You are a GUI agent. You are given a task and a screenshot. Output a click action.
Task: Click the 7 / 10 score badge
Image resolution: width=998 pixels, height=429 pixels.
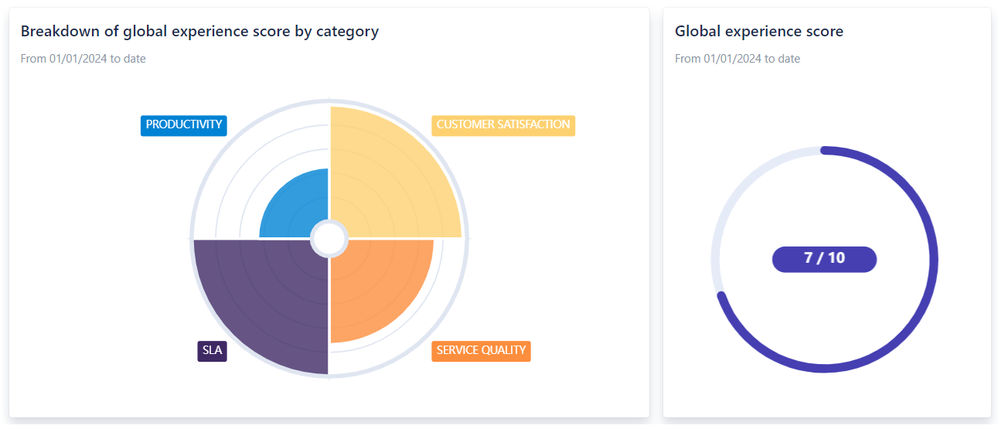click(x=824, y=259)
